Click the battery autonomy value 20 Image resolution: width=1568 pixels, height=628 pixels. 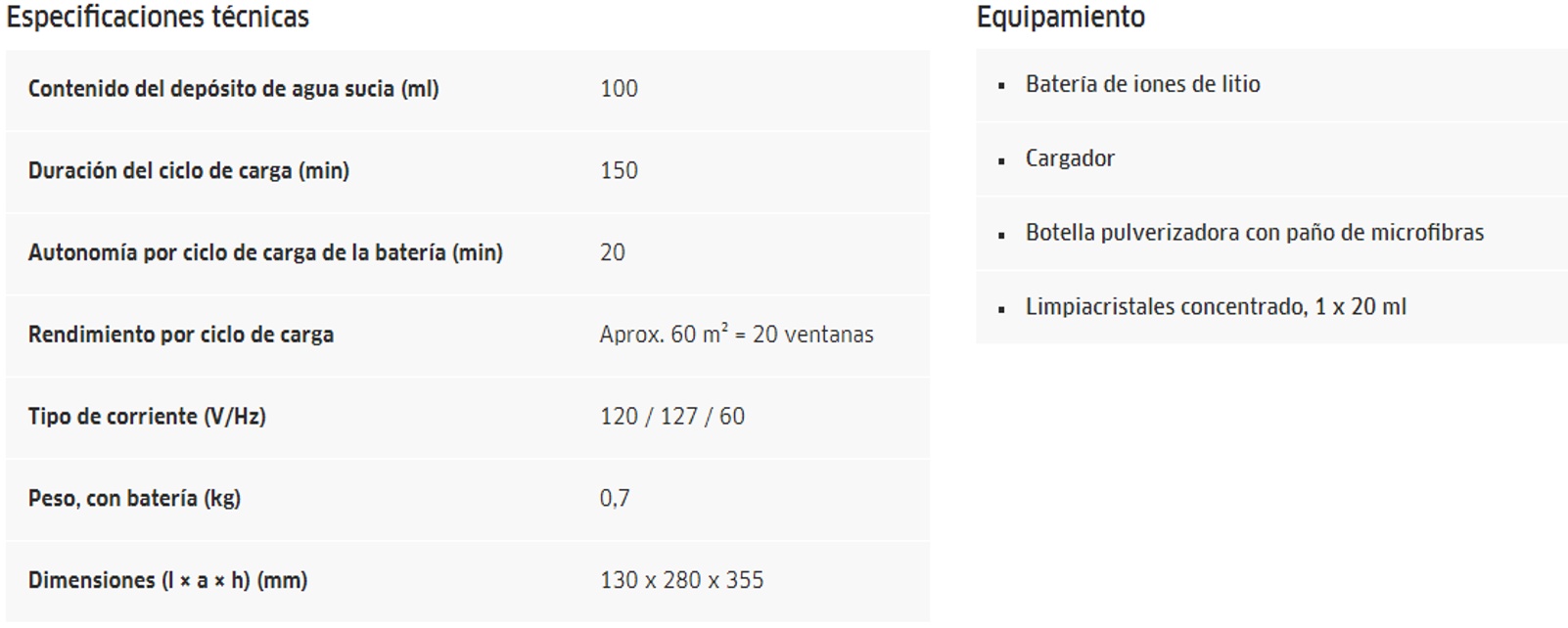613,253
